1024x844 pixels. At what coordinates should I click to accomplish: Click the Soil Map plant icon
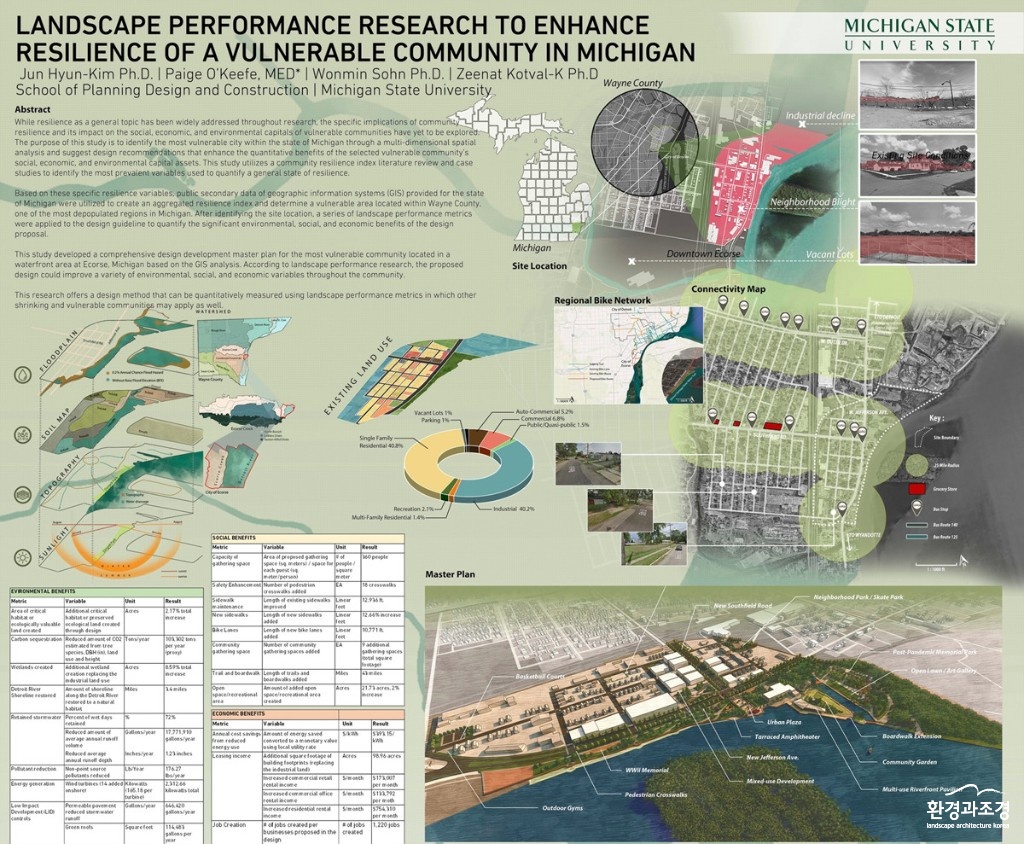tap(23, 434)
